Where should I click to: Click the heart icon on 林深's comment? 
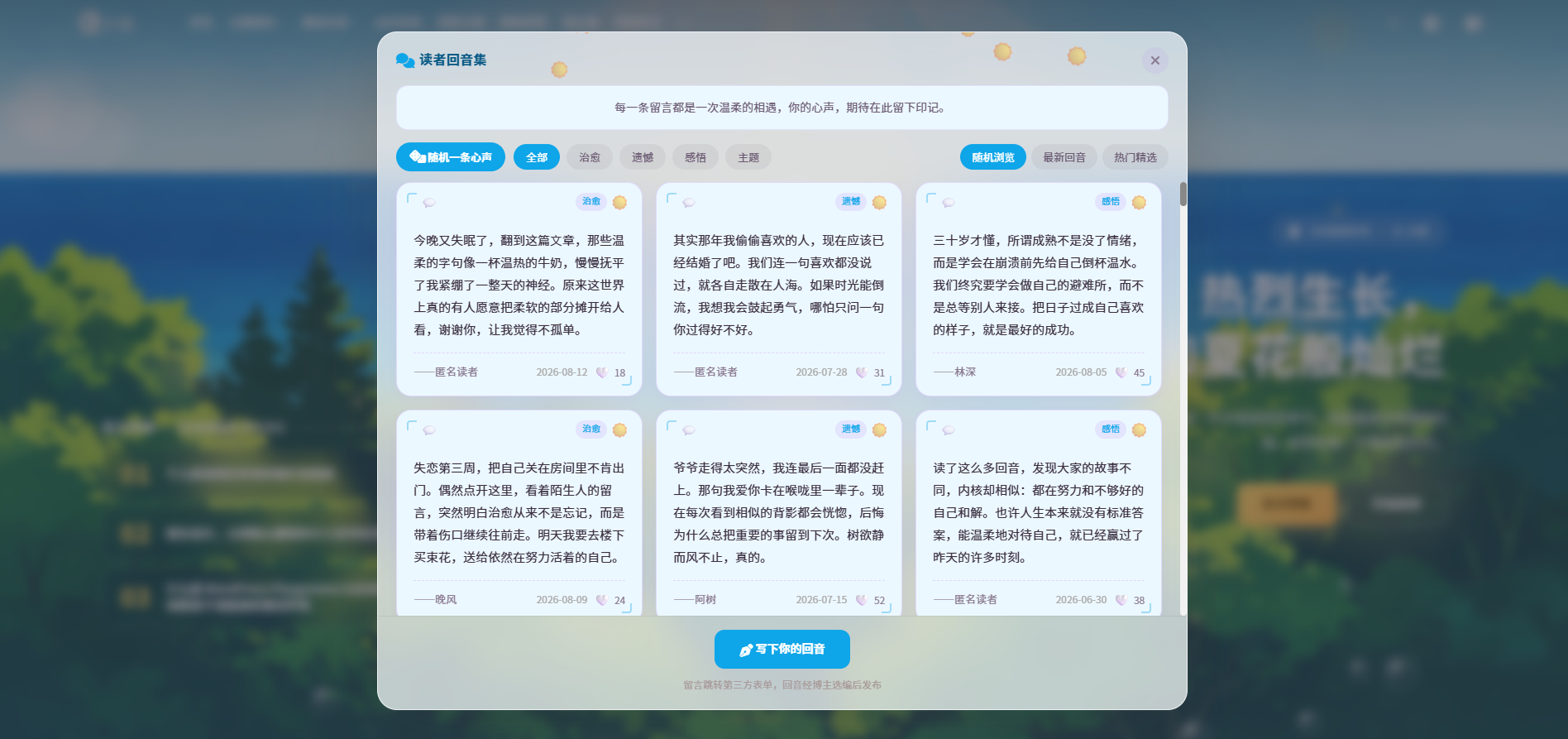[x=1121, y=372]
